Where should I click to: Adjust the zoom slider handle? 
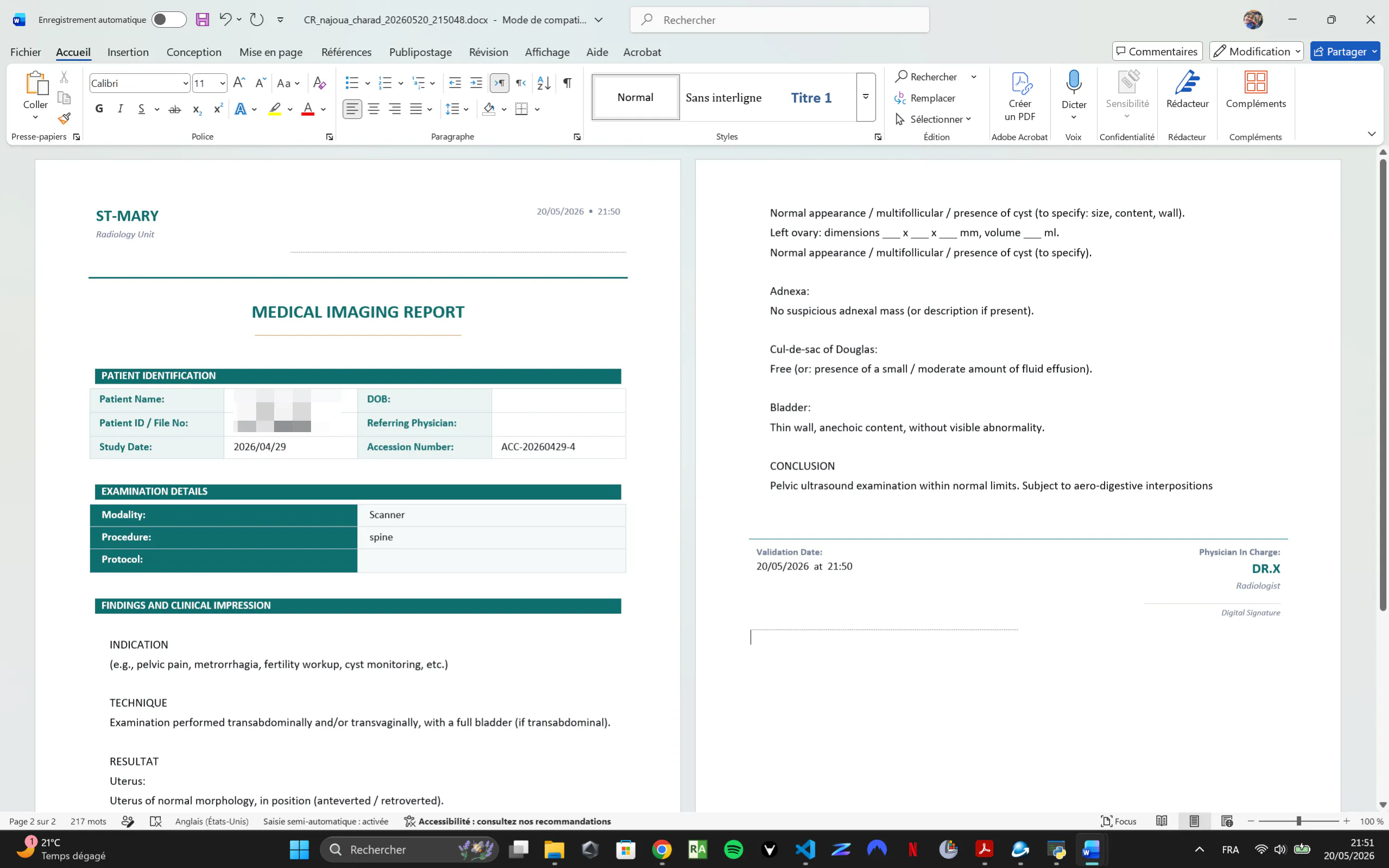(1298, 821)
